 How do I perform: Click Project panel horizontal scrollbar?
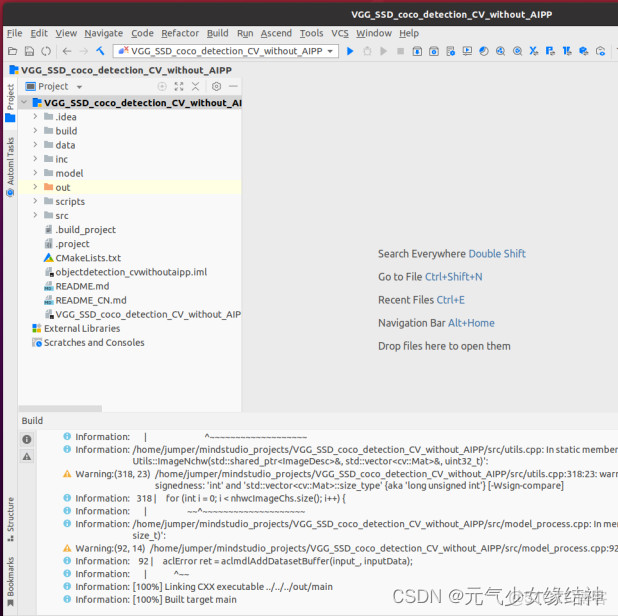point(60,408)
